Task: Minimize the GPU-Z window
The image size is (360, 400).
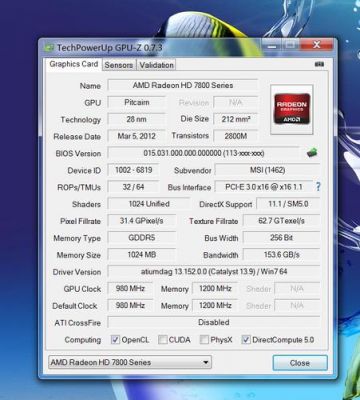Action: point(272,45)
